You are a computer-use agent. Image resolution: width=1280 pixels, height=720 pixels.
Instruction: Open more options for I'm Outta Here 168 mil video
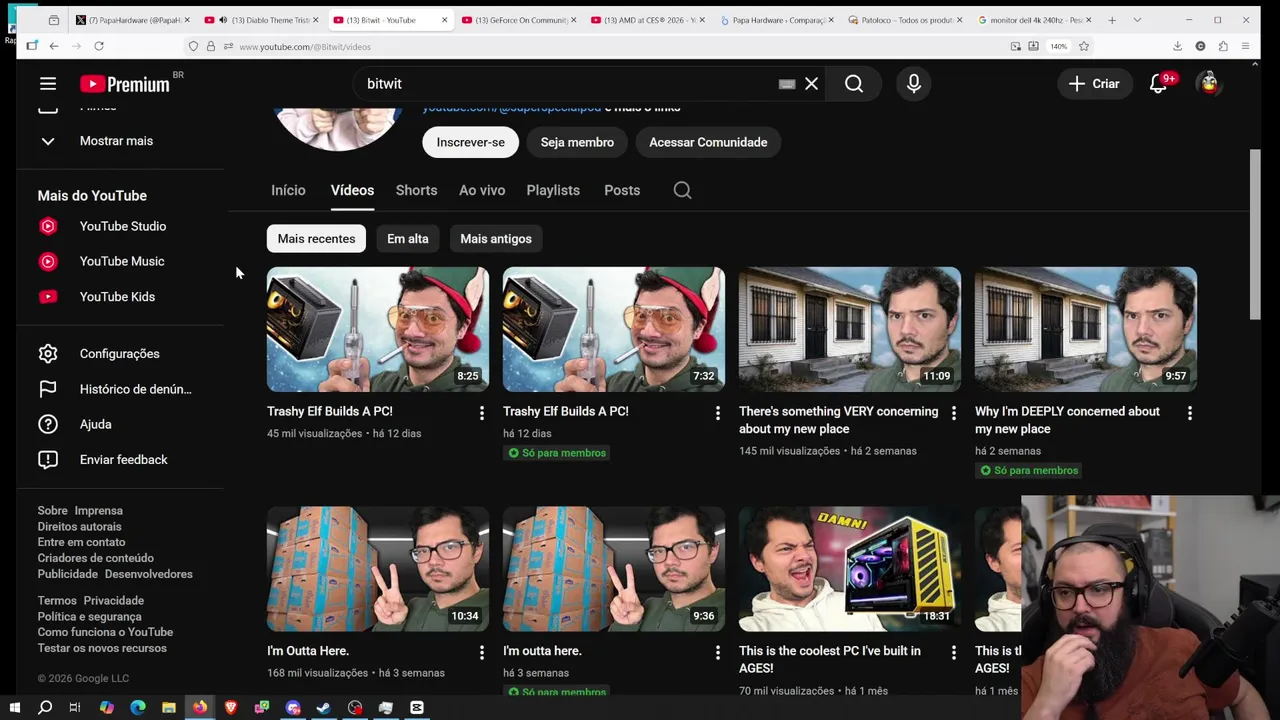481,653
